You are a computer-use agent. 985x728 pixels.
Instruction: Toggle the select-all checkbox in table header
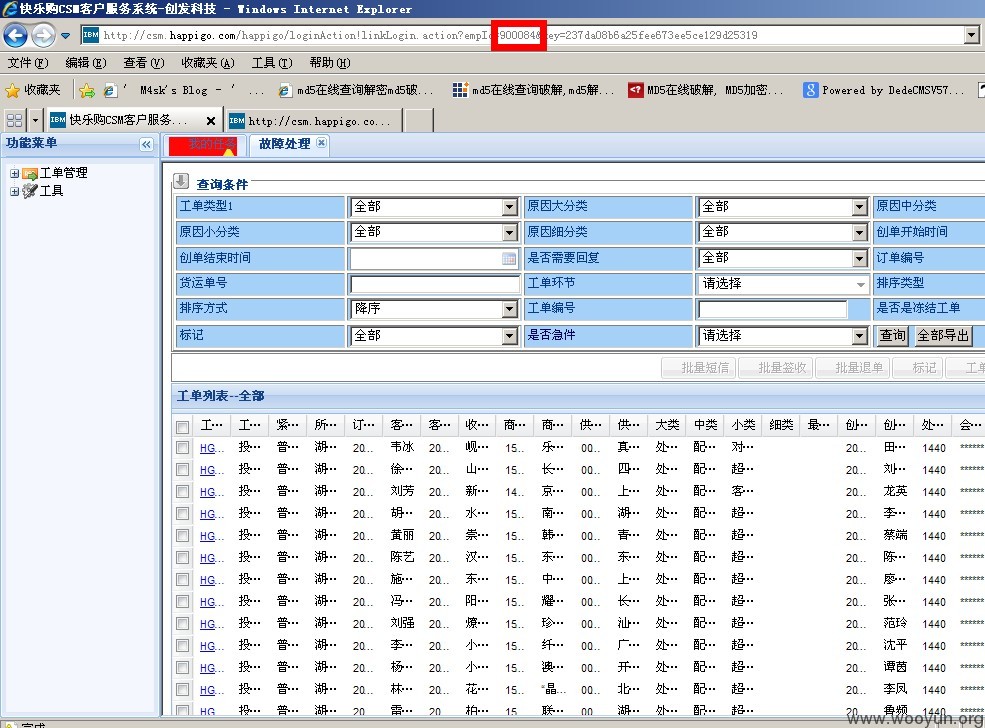(182, 427)
